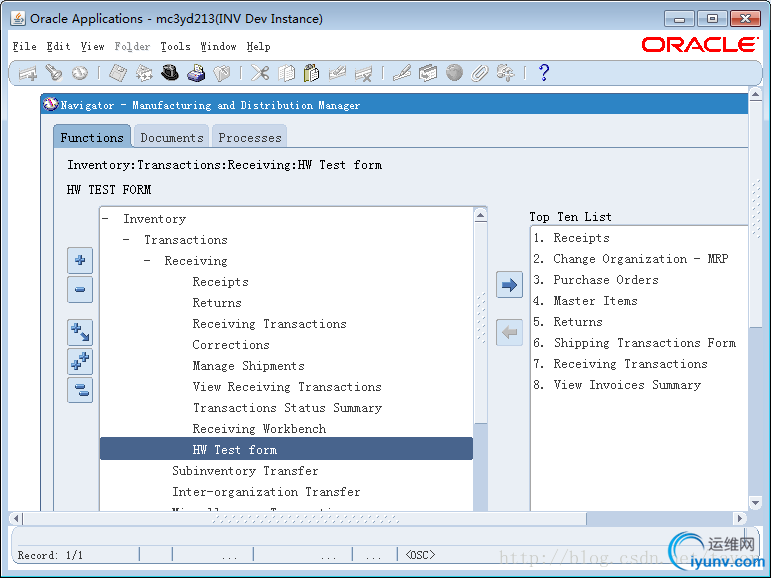
Task: Collapse the Receiving tree node
Action: [x=147, y=261]
